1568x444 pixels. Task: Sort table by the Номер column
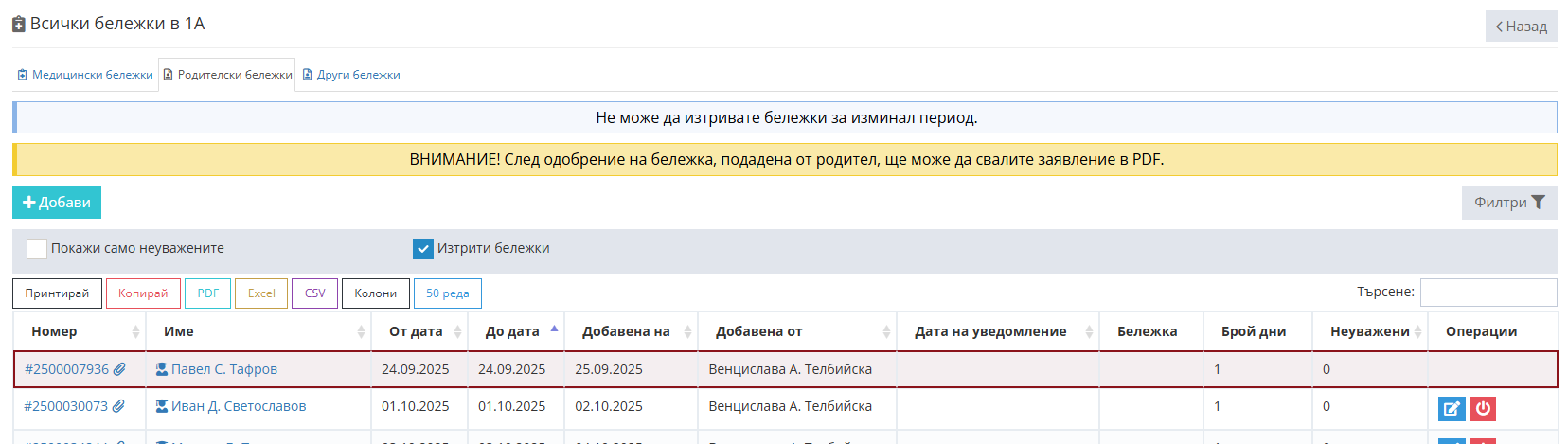click(x=80, y=331)
